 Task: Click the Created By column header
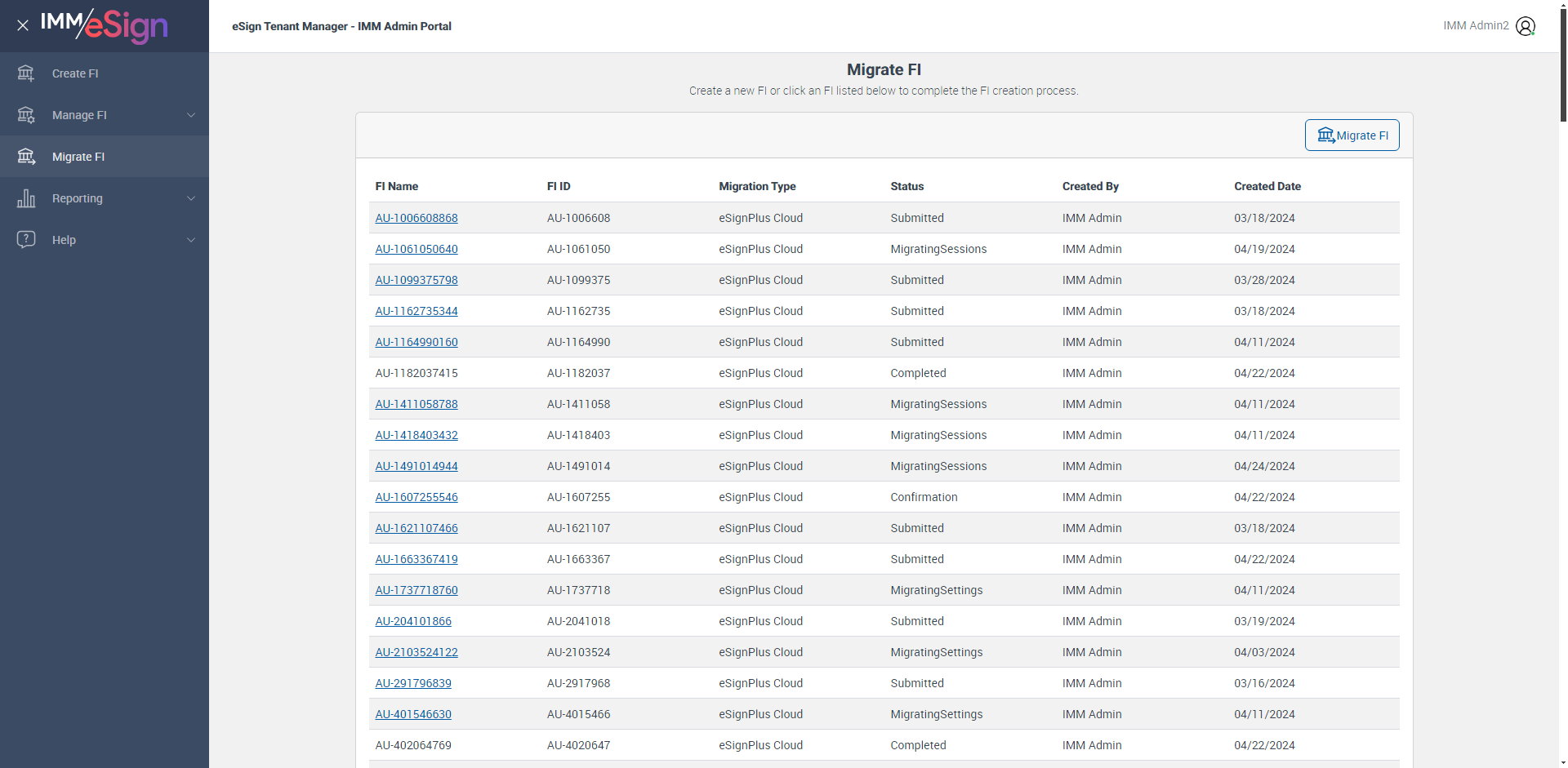tap(1090, 186)
